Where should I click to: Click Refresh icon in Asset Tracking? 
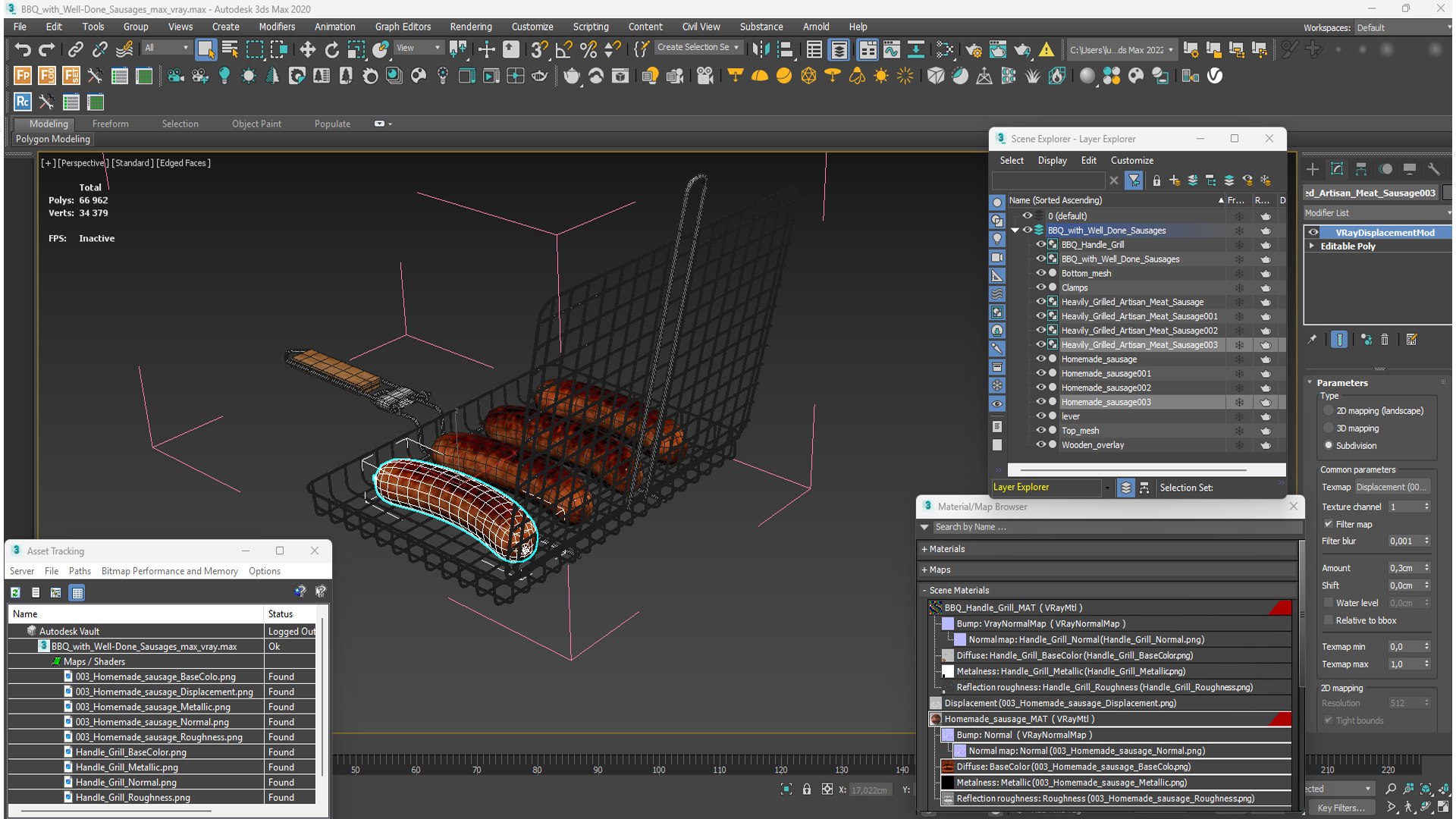(x=15, y=593)
